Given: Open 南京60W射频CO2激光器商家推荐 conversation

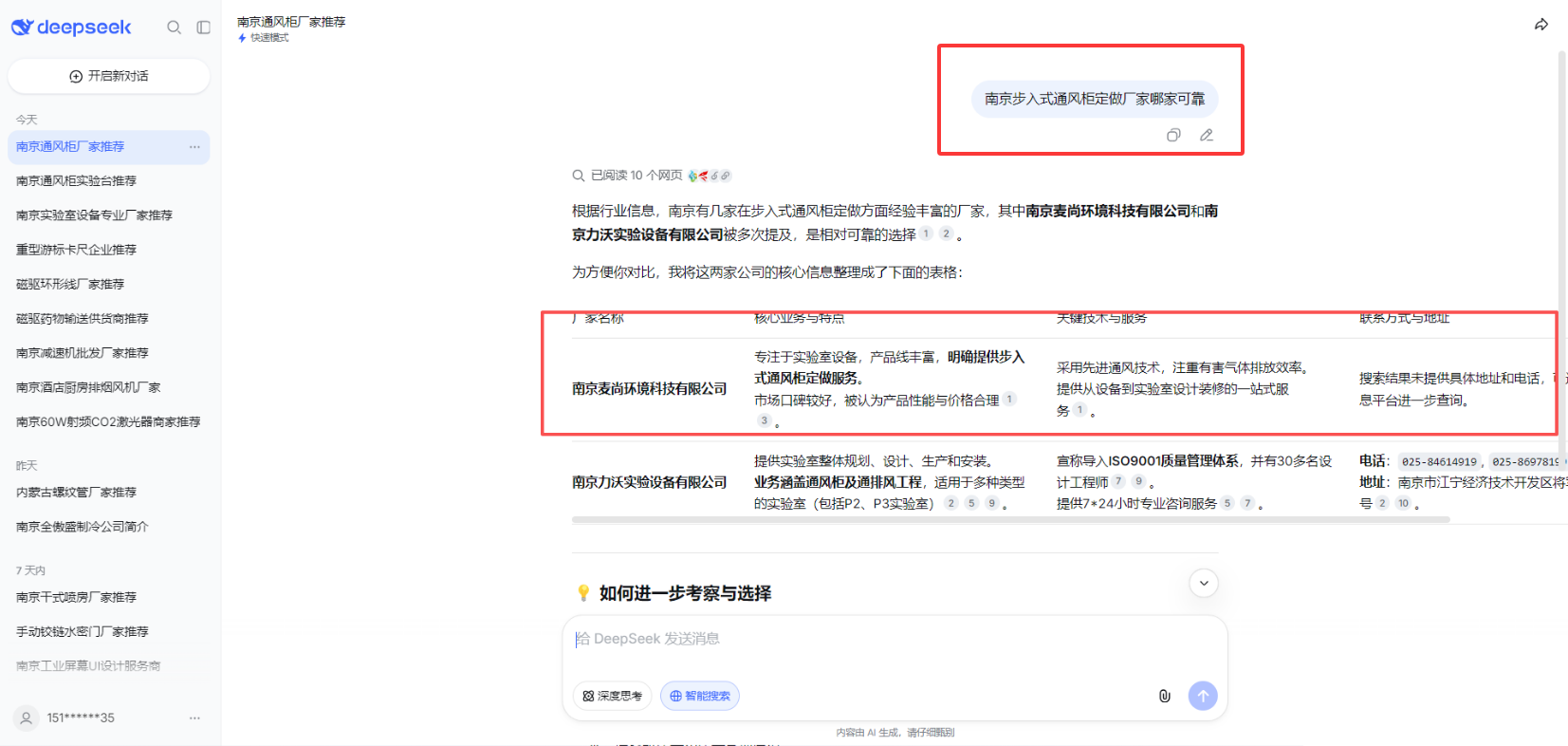Looking at the screenshot, I should [108, 421].
